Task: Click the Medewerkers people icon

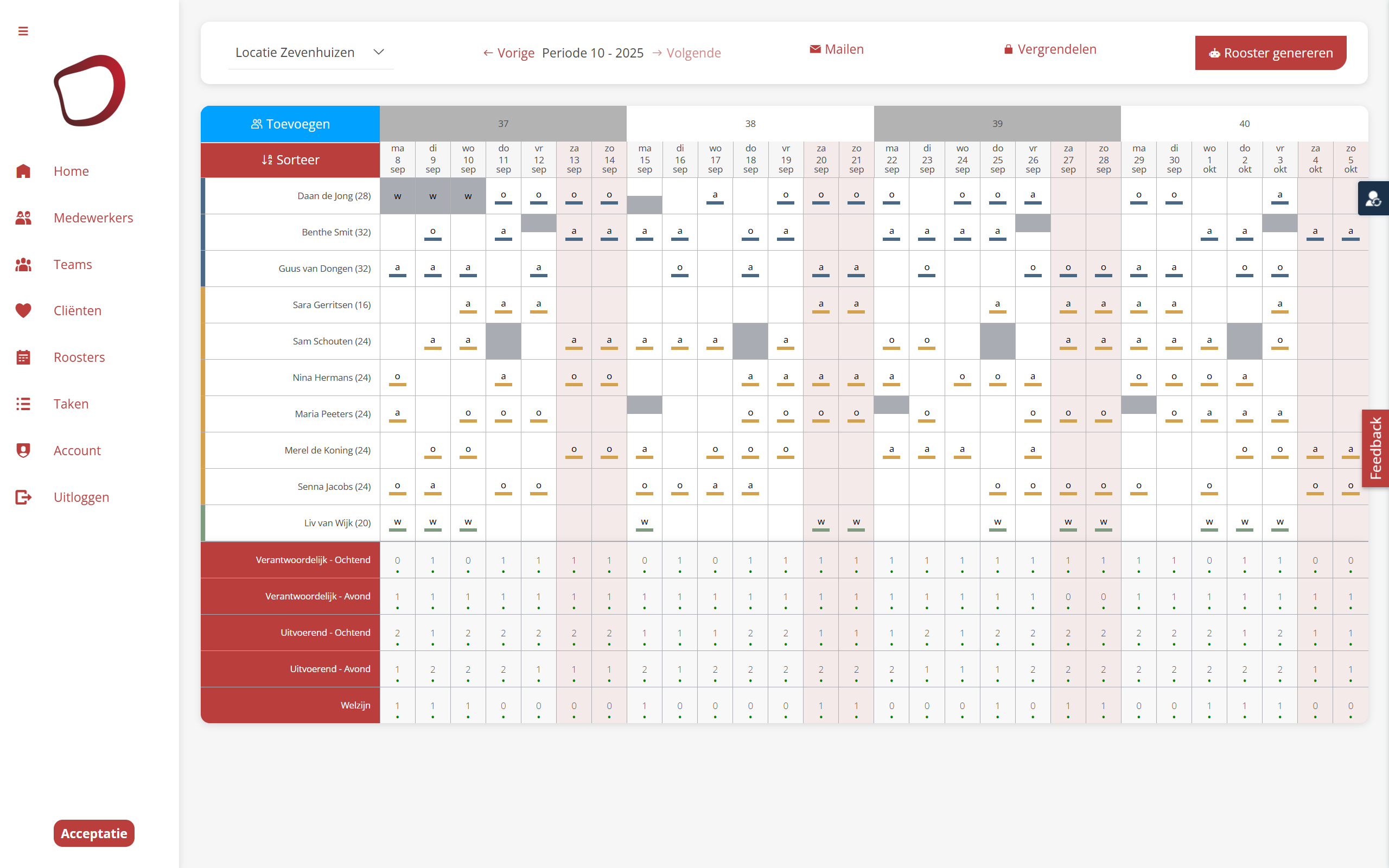Action: pos(23,218)
